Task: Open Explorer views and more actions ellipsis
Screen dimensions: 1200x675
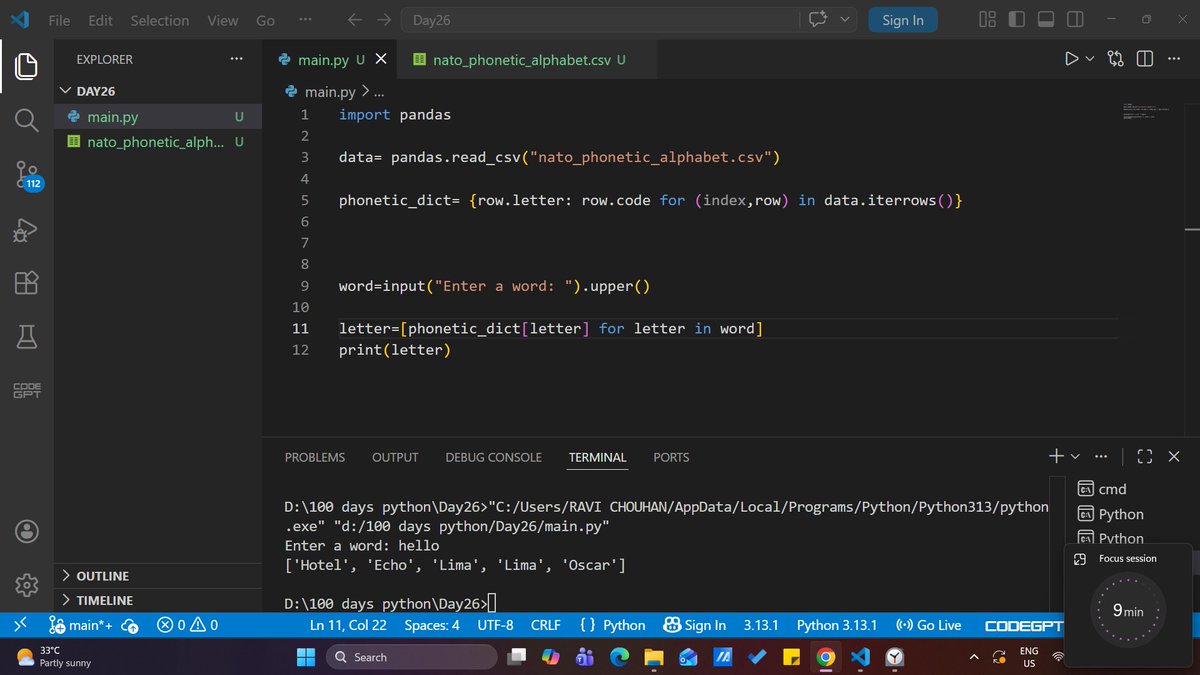Action: [x=236, y=59]
